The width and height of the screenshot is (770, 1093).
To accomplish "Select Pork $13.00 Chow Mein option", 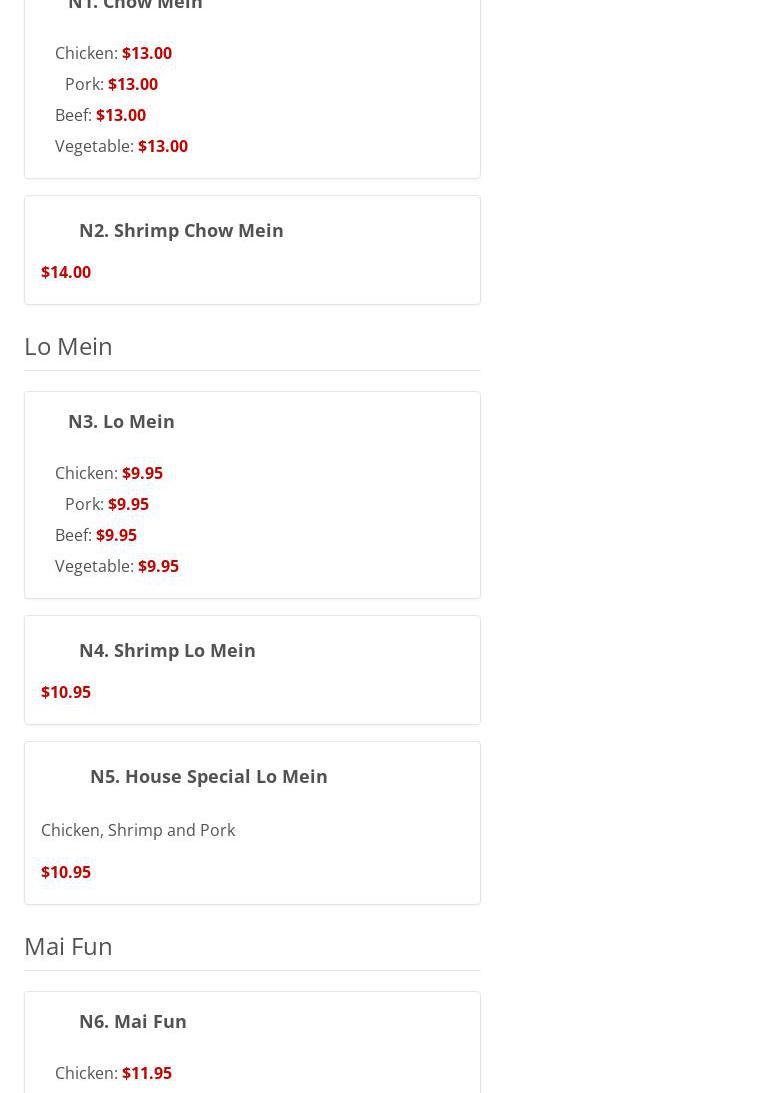I will point(111,84).
